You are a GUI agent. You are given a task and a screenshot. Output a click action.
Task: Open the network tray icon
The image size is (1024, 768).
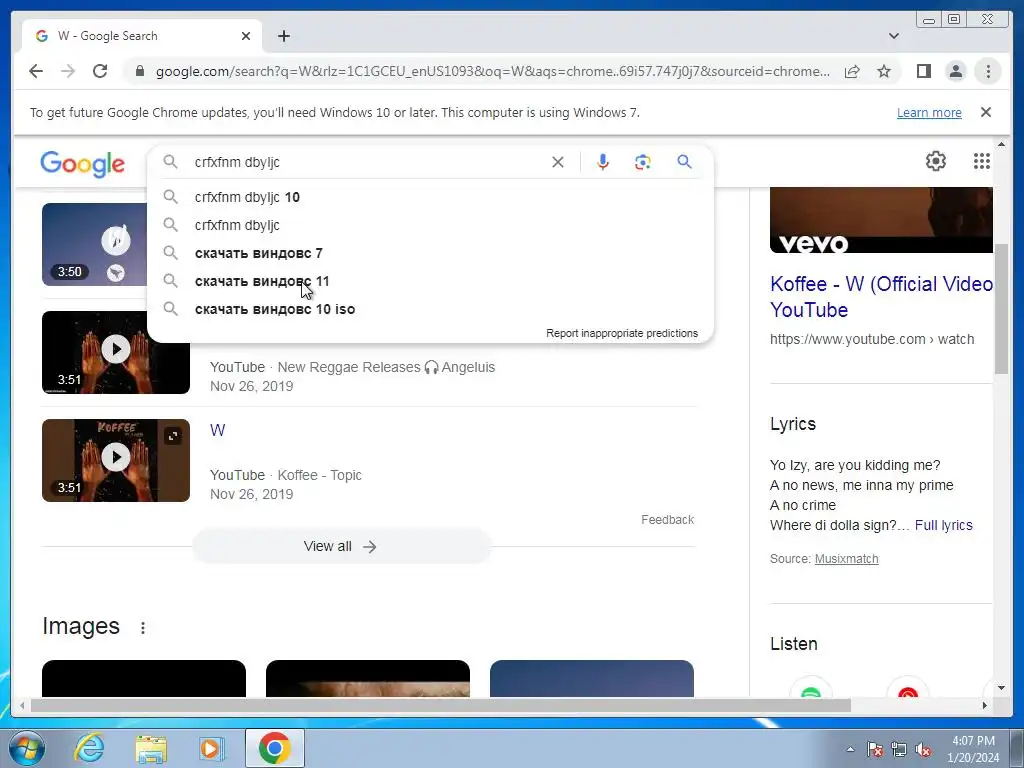click(899, 749)
